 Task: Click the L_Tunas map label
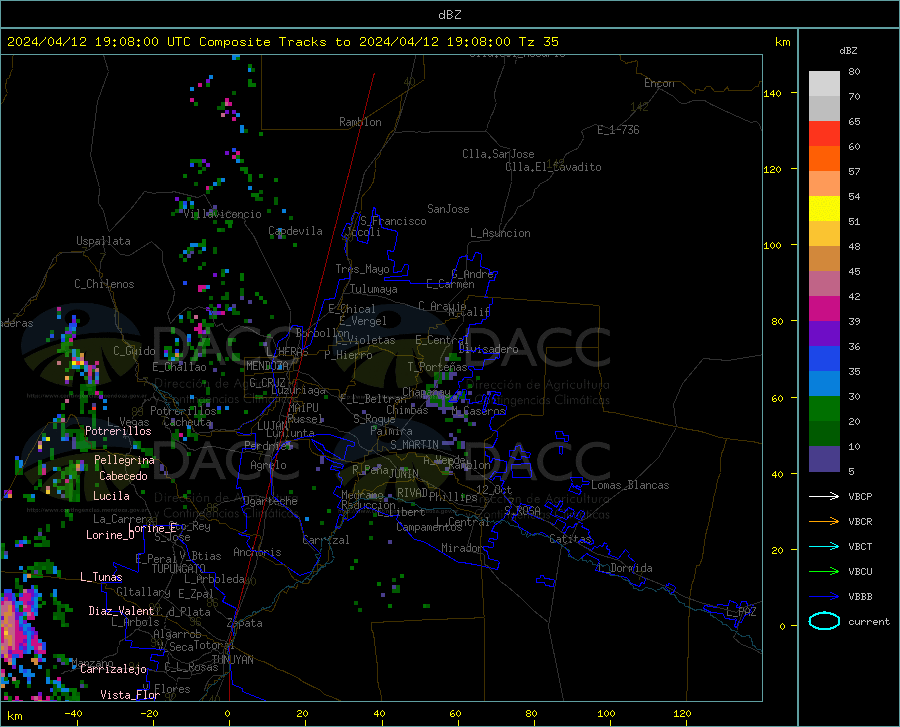101,577
